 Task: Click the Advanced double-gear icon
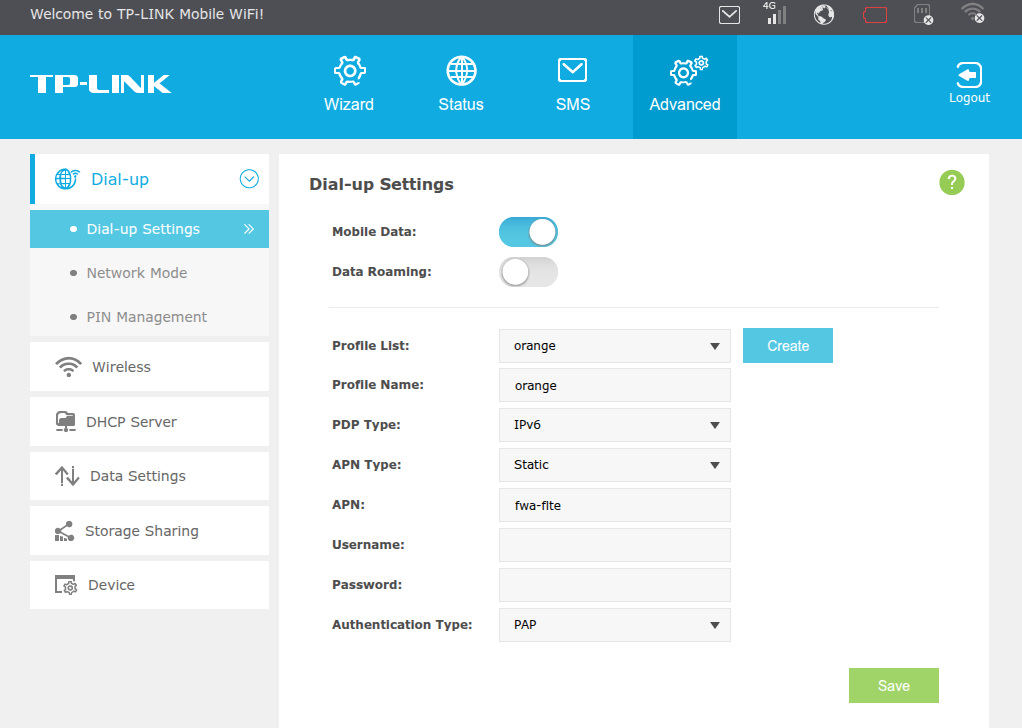(688, 71)
